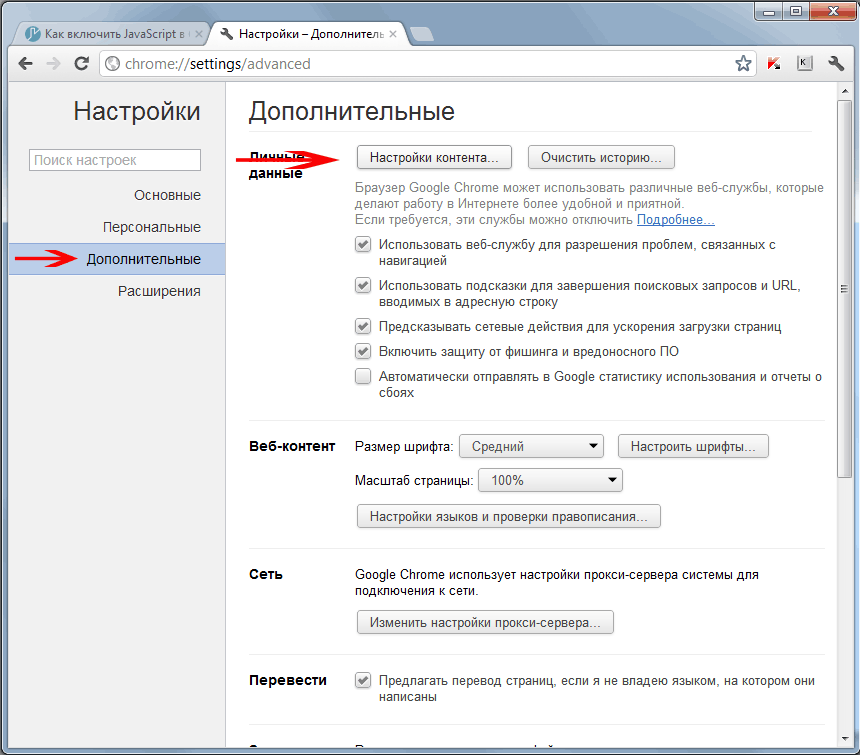Viewport: 860px width, 755px height.
Task: Minimize the Chrome window
Action: click(x=769, y=12)
